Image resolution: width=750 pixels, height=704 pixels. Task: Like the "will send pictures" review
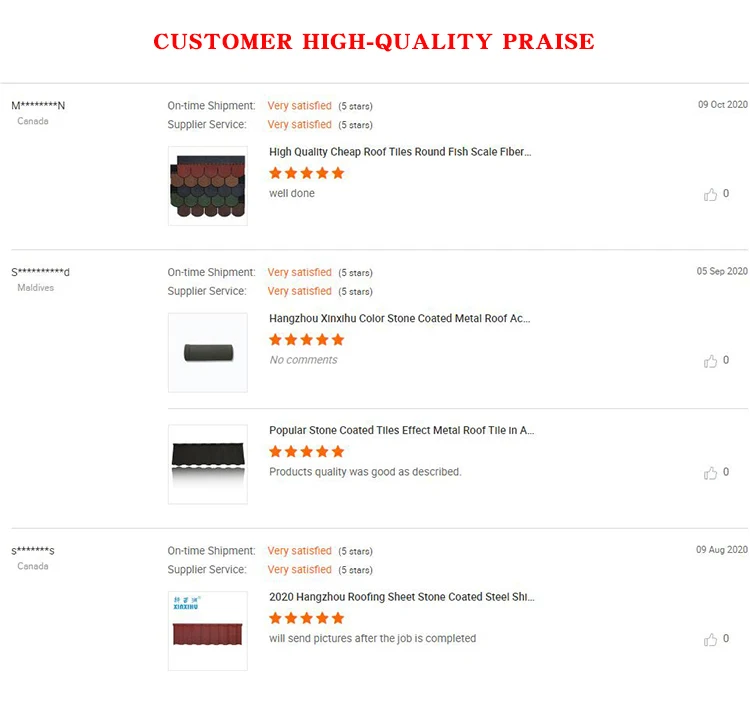click(x=711, y=639)
